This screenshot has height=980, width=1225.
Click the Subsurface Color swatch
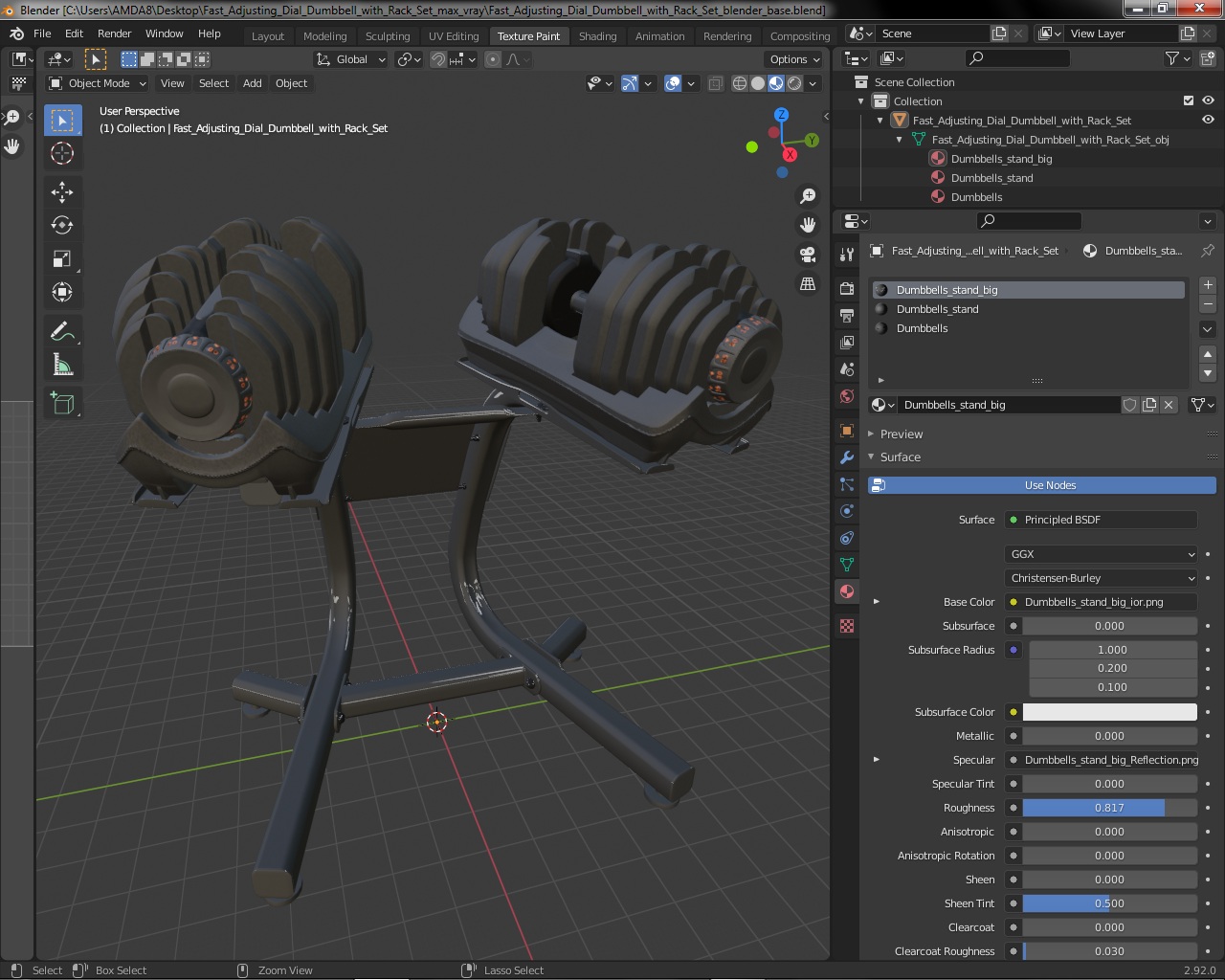[x=1109, y=712]
